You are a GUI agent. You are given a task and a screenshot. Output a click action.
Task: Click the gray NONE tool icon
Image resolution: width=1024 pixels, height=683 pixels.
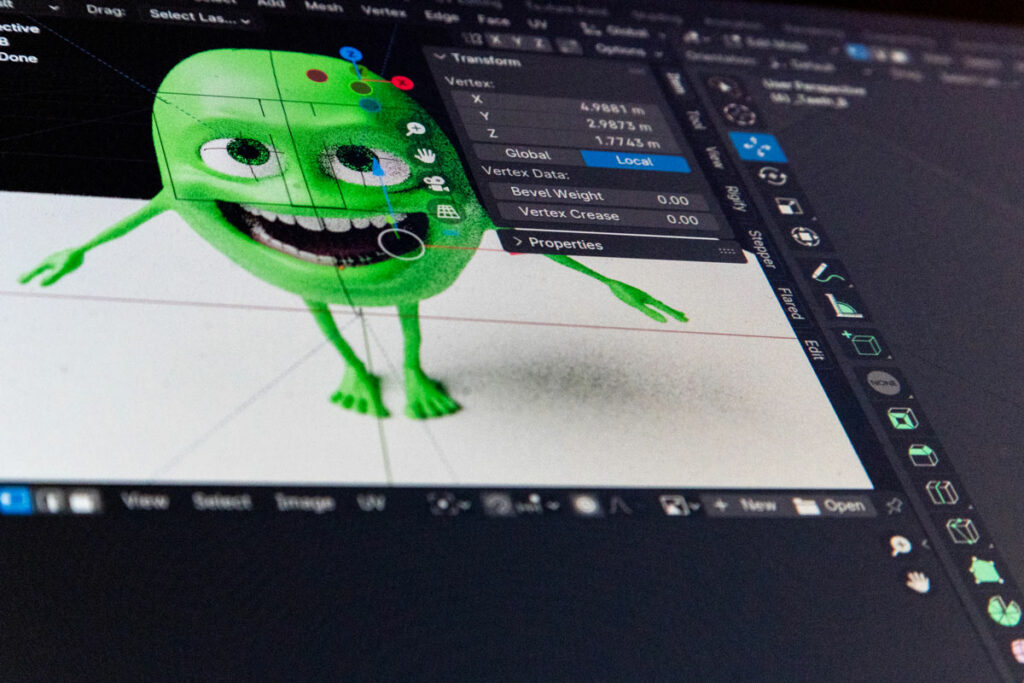(883, 383)
